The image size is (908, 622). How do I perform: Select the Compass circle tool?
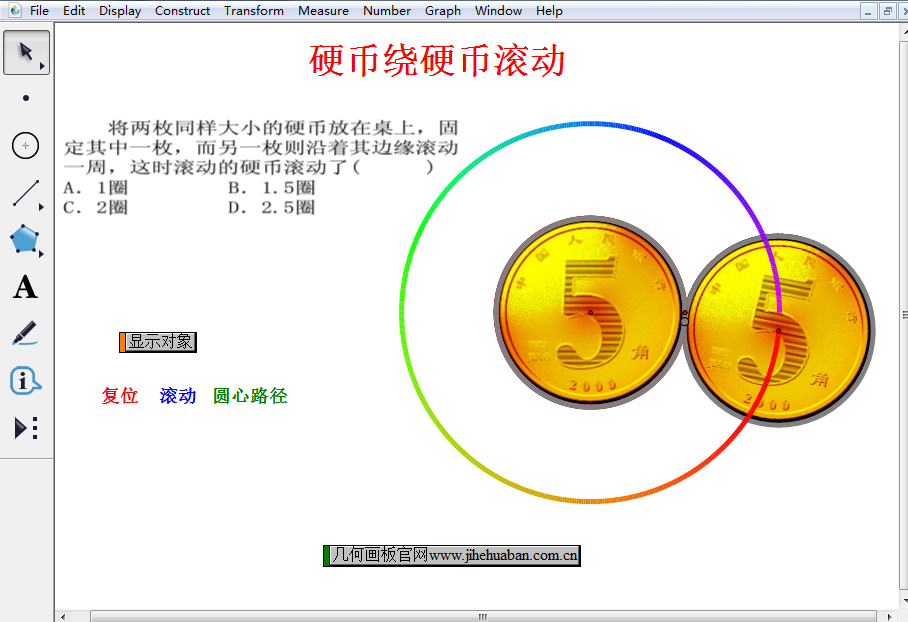tap(26, 146)
